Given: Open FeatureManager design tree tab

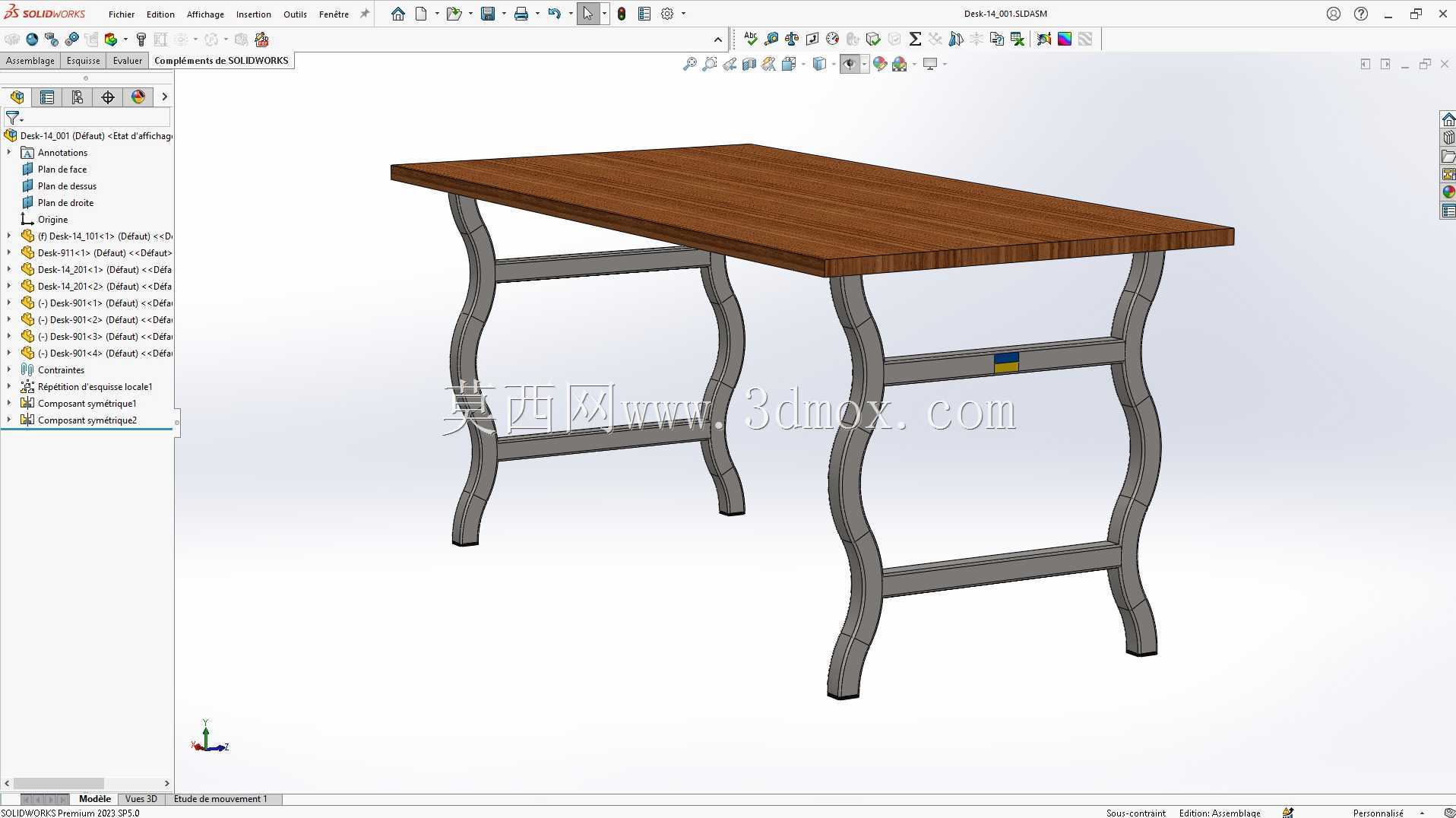Looking at the screenshot, I should tap(17, 97).
